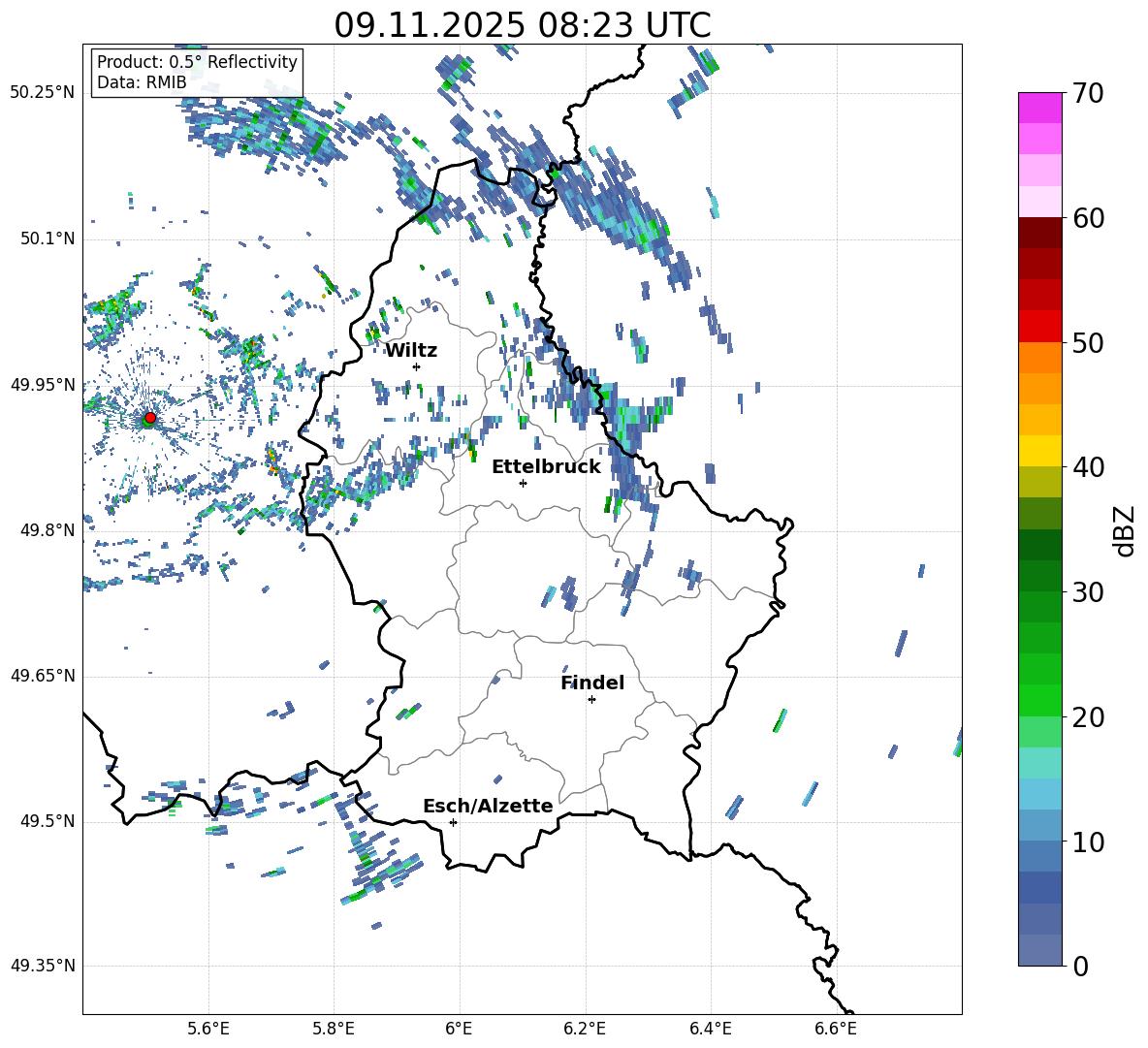Screen dimensions: 1148x1048
Task: Click the 60 label on colorbar
Action: [x=1088, y=218]
